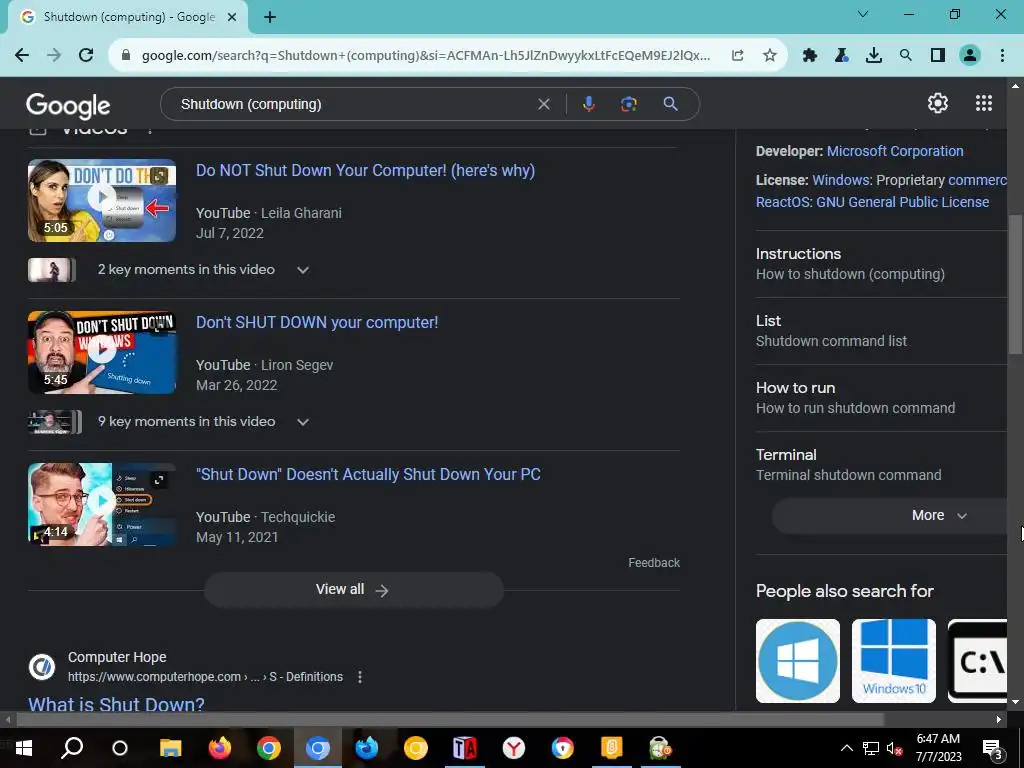The image size is (1024, 768).
Task: Click the horizontal page scrollbar
Action: point(449,720)
